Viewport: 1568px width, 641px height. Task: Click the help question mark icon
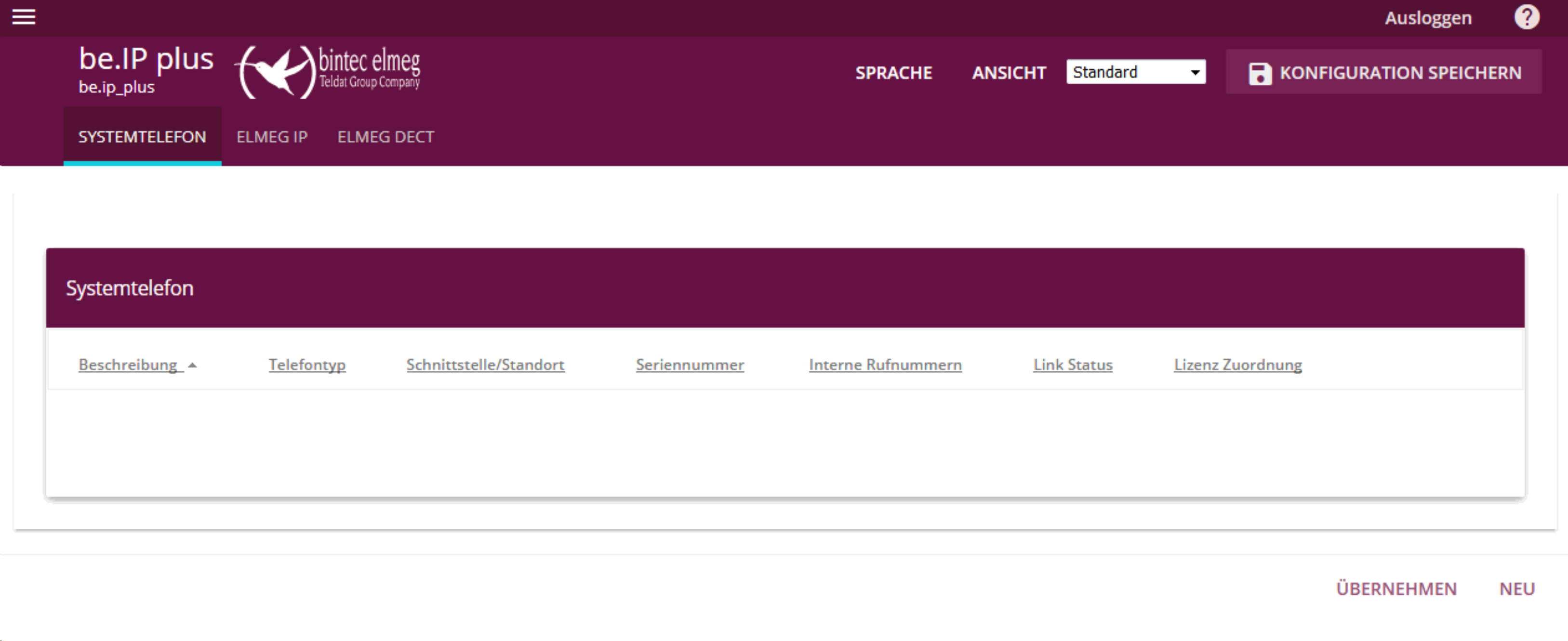click(1526, 17)
